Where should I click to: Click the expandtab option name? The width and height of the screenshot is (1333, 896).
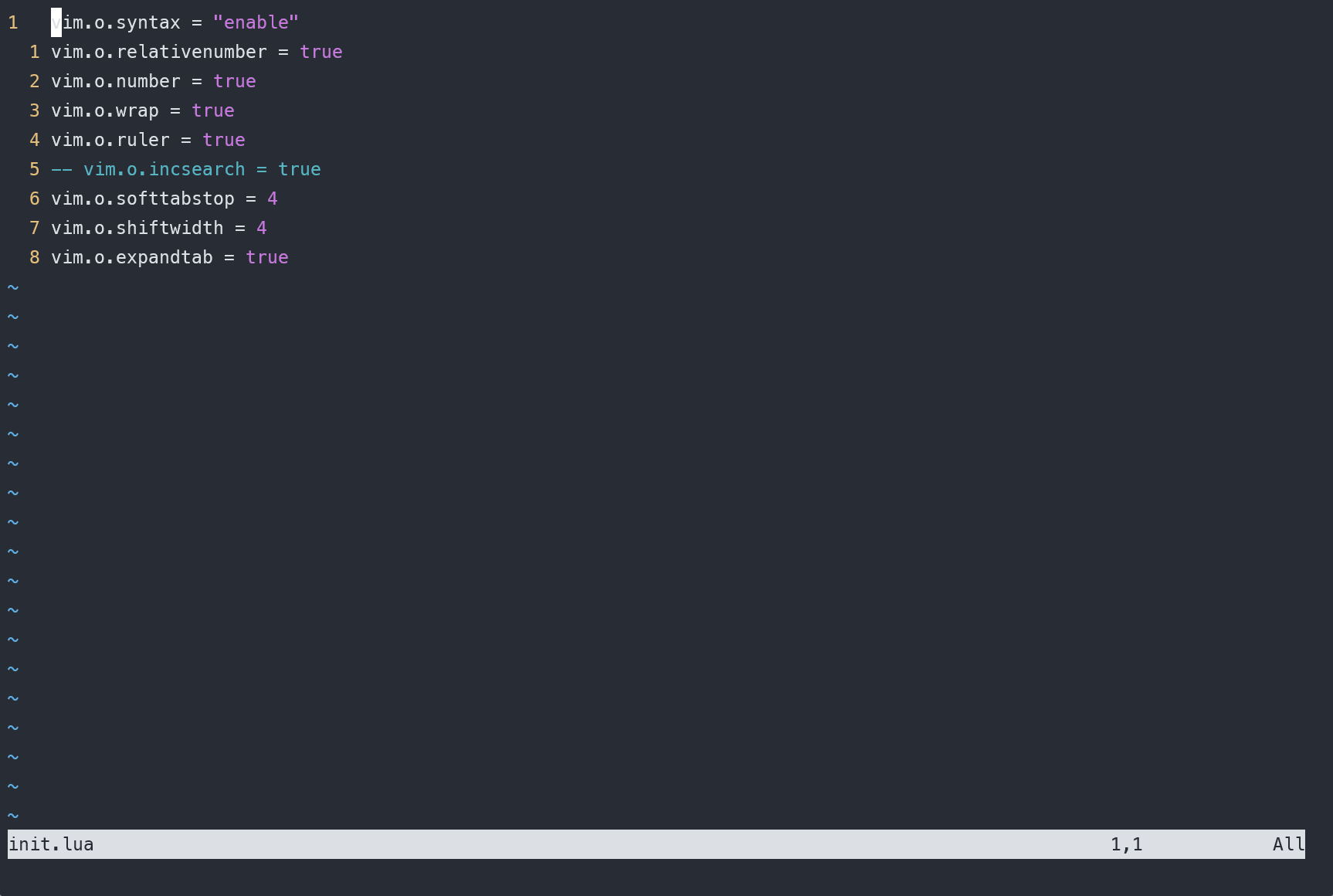click(x=164, y=258)
